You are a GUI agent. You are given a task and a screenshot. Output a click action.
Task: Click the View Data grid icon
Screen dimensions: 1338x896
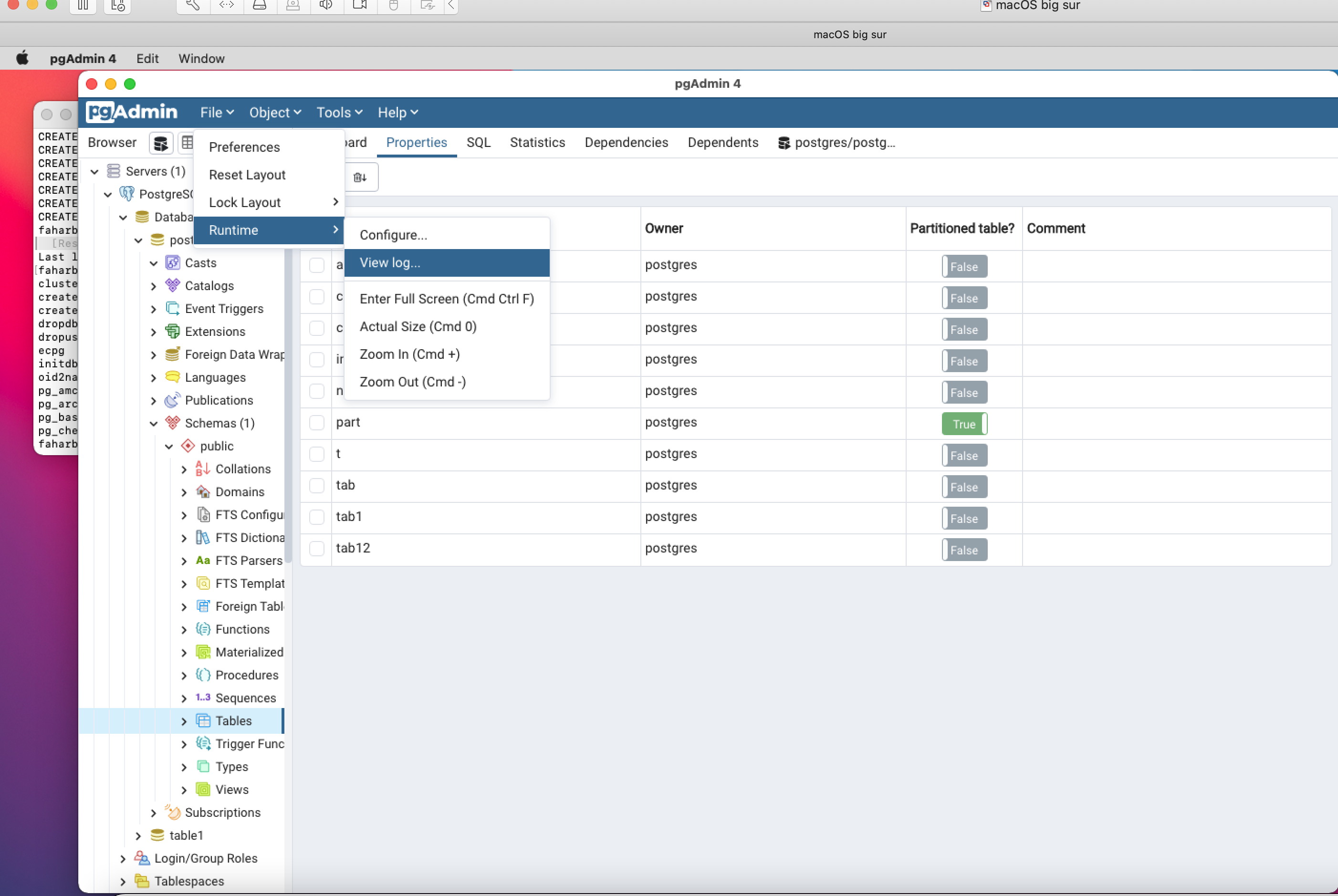[x=187, y=143]
